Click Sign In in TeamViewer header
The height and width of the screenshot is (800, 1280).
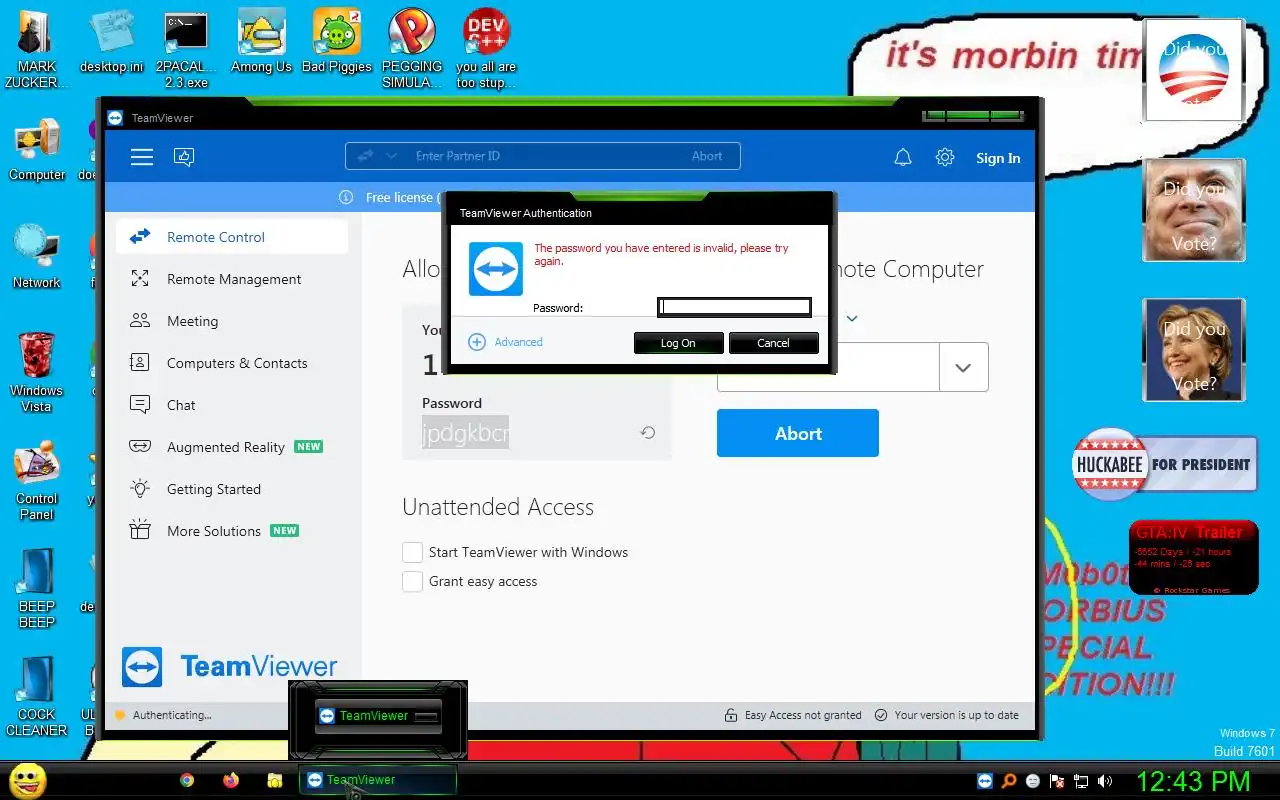(998, 158)
